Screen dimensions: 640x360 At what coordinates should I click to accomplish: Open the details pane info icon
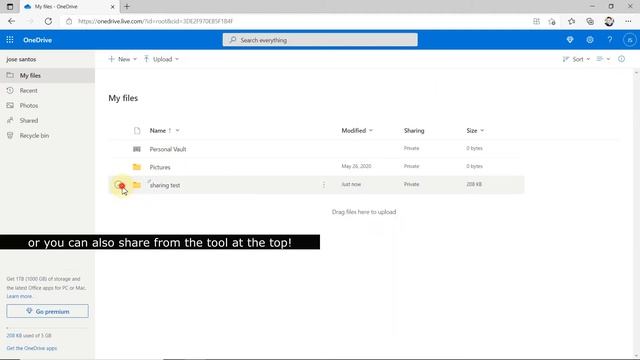[x=622, y=59]
